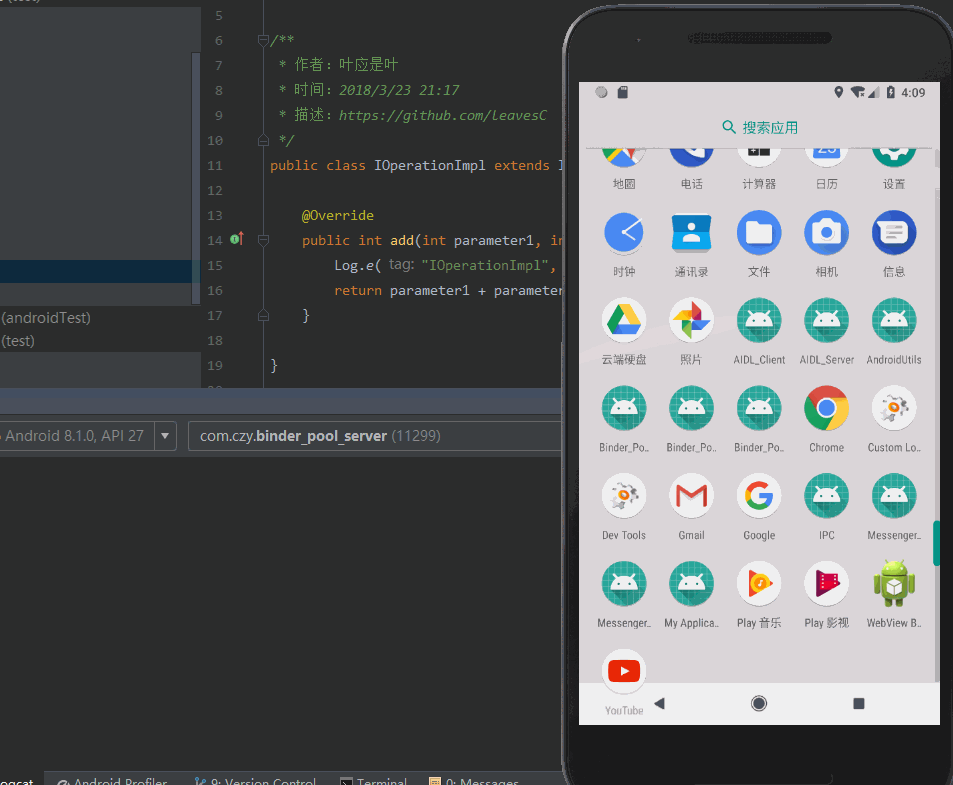Launch the Messenger app beside IPC
This screenshot has width=953, height=785.
coord(893,496)
